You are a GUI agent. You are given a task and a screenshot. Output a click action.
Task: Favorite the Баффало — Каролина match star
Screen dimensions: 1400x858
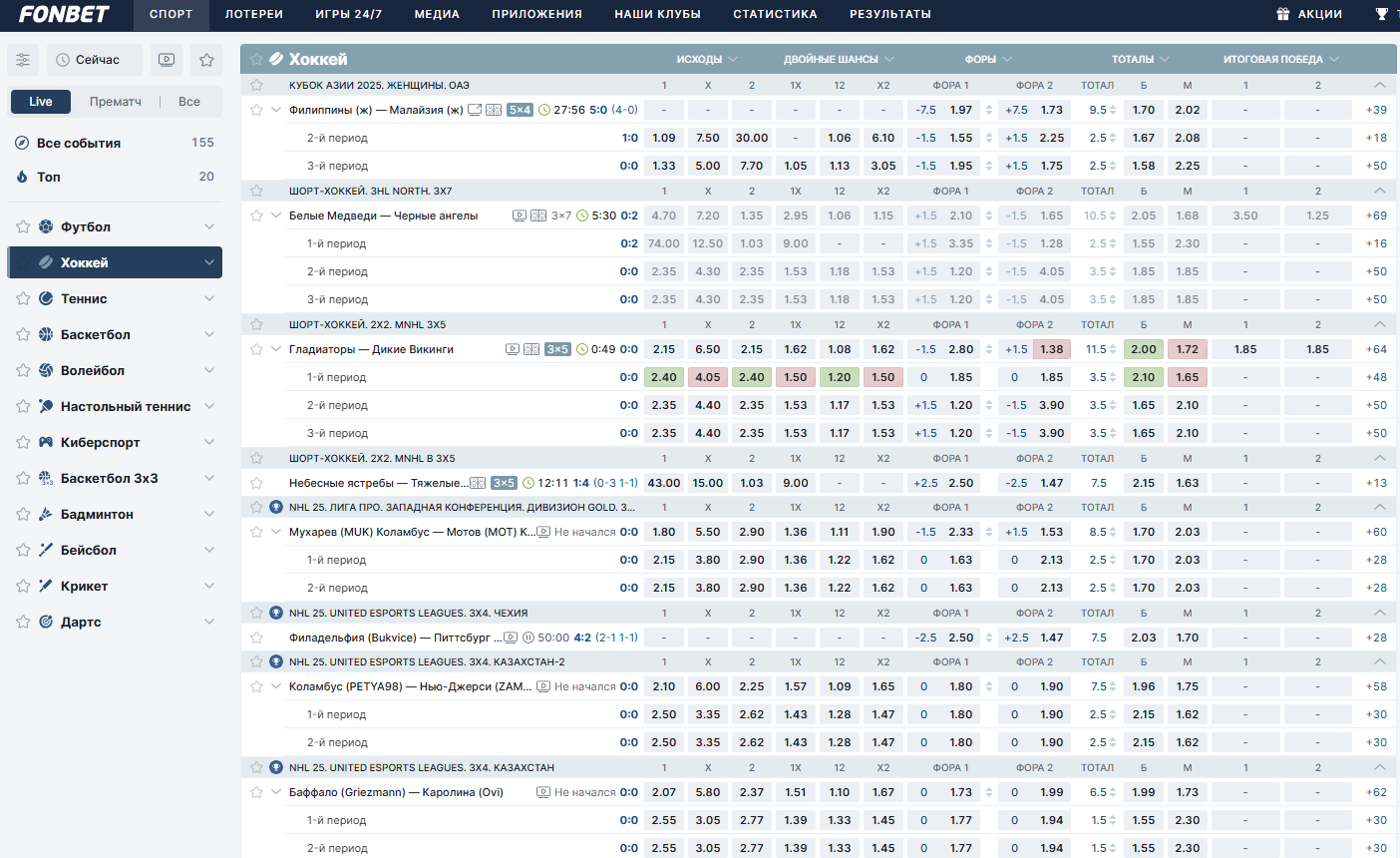[256, 792]
